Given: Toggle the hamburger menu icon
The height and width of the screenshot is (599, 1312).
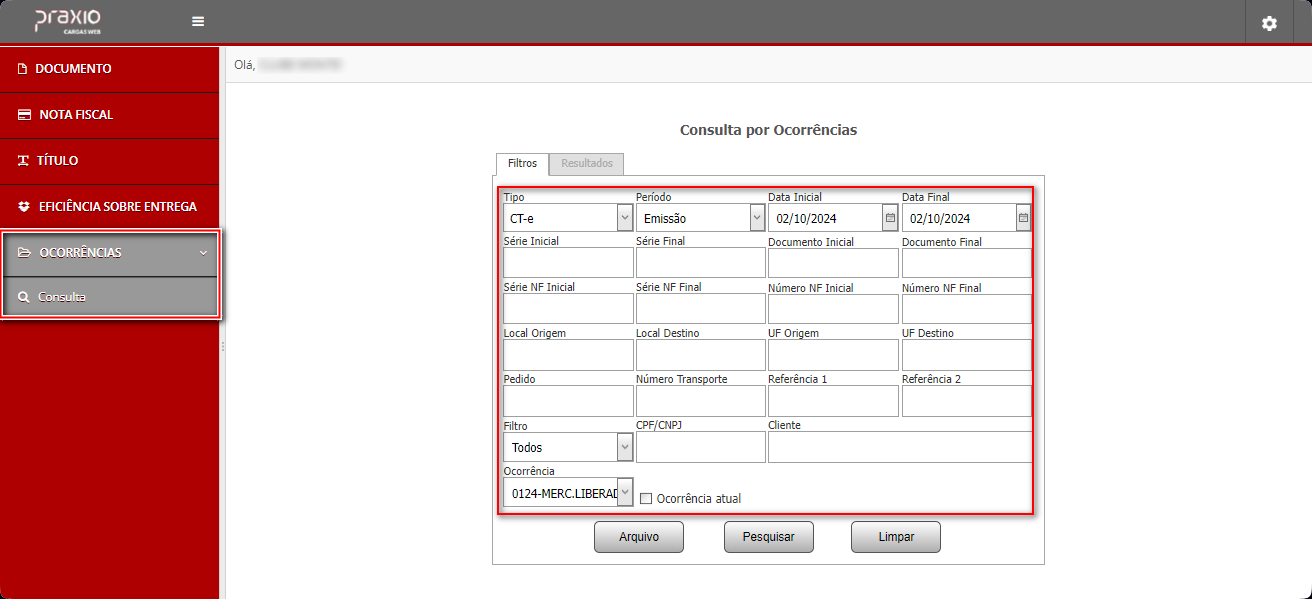Looking at the screenshot, I should pyautogui.click(x=198, y=22).
